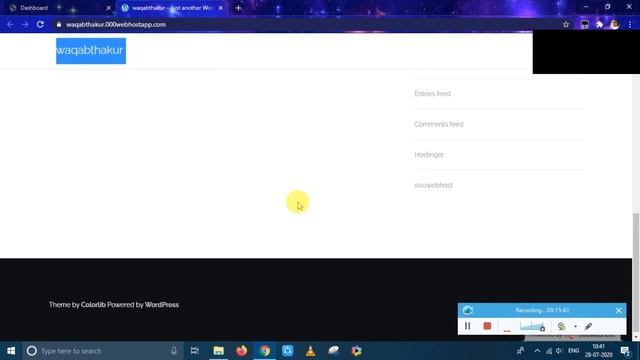Open the Windows notification center
Image resolution: width=640 pixels, height=360 pixels.
625,351
